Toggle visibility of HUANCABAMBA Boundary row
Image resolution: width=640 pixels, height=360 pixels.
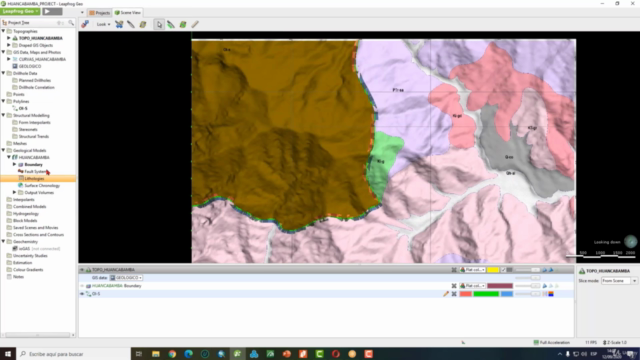82,286
